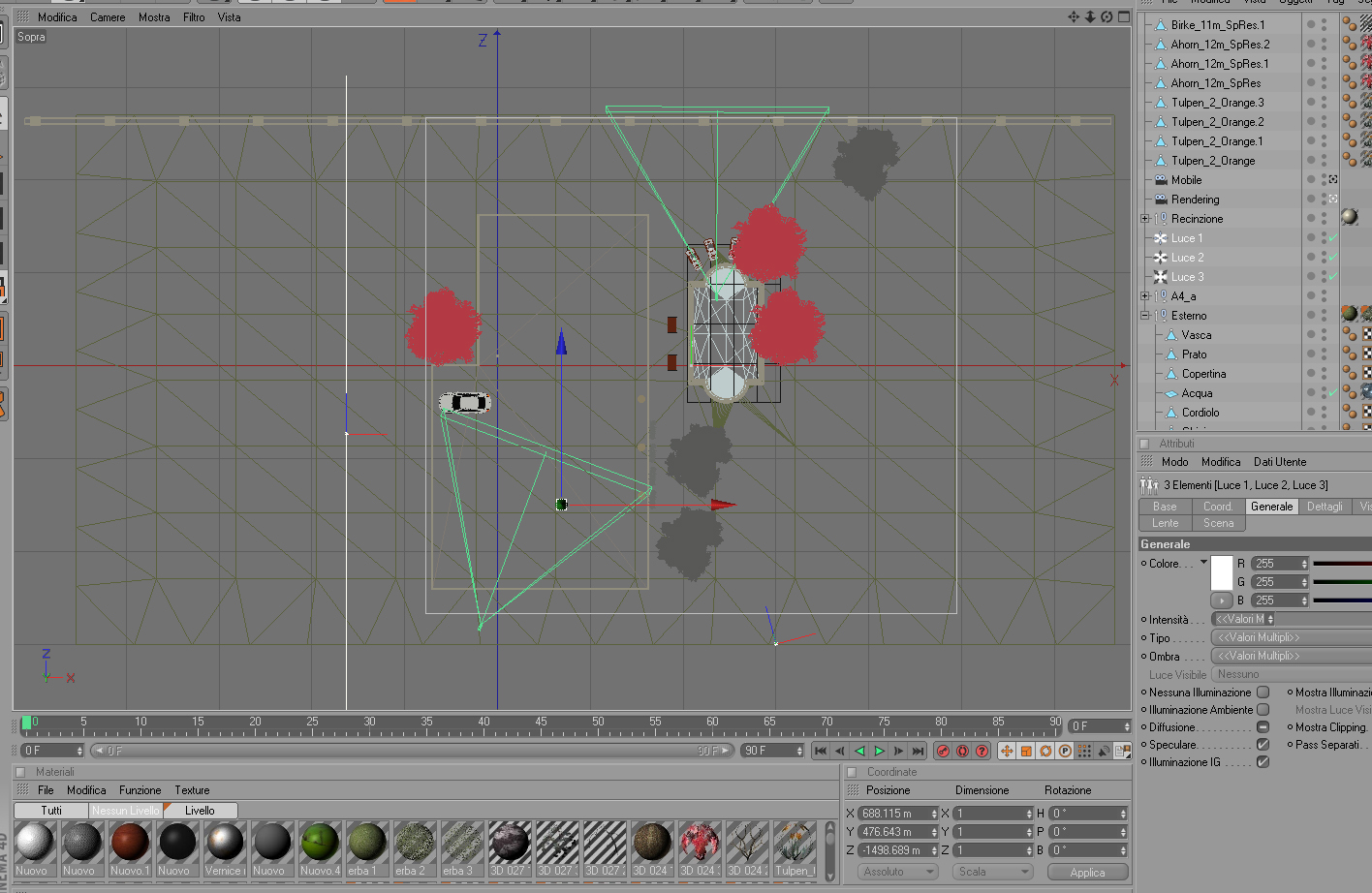Open Scala size mode dropdown

pyautogui.click(x=992, y=872)
